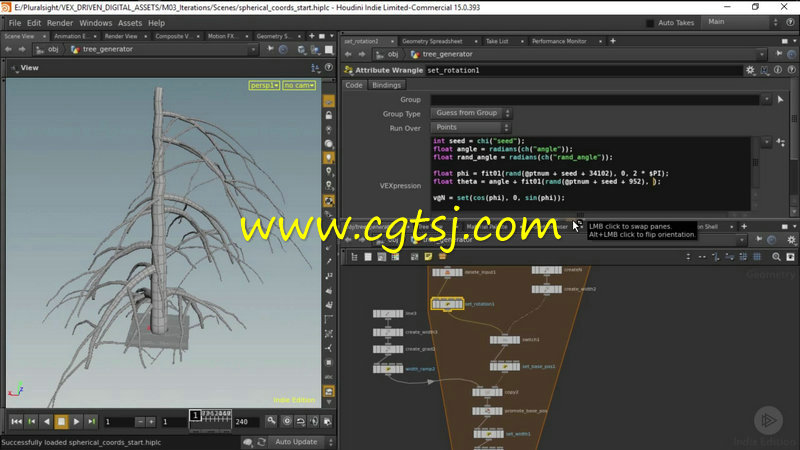This screenshot has width=800, height=450.
Task: Click the network sticky note icon
Action: (x=428, y=257)
